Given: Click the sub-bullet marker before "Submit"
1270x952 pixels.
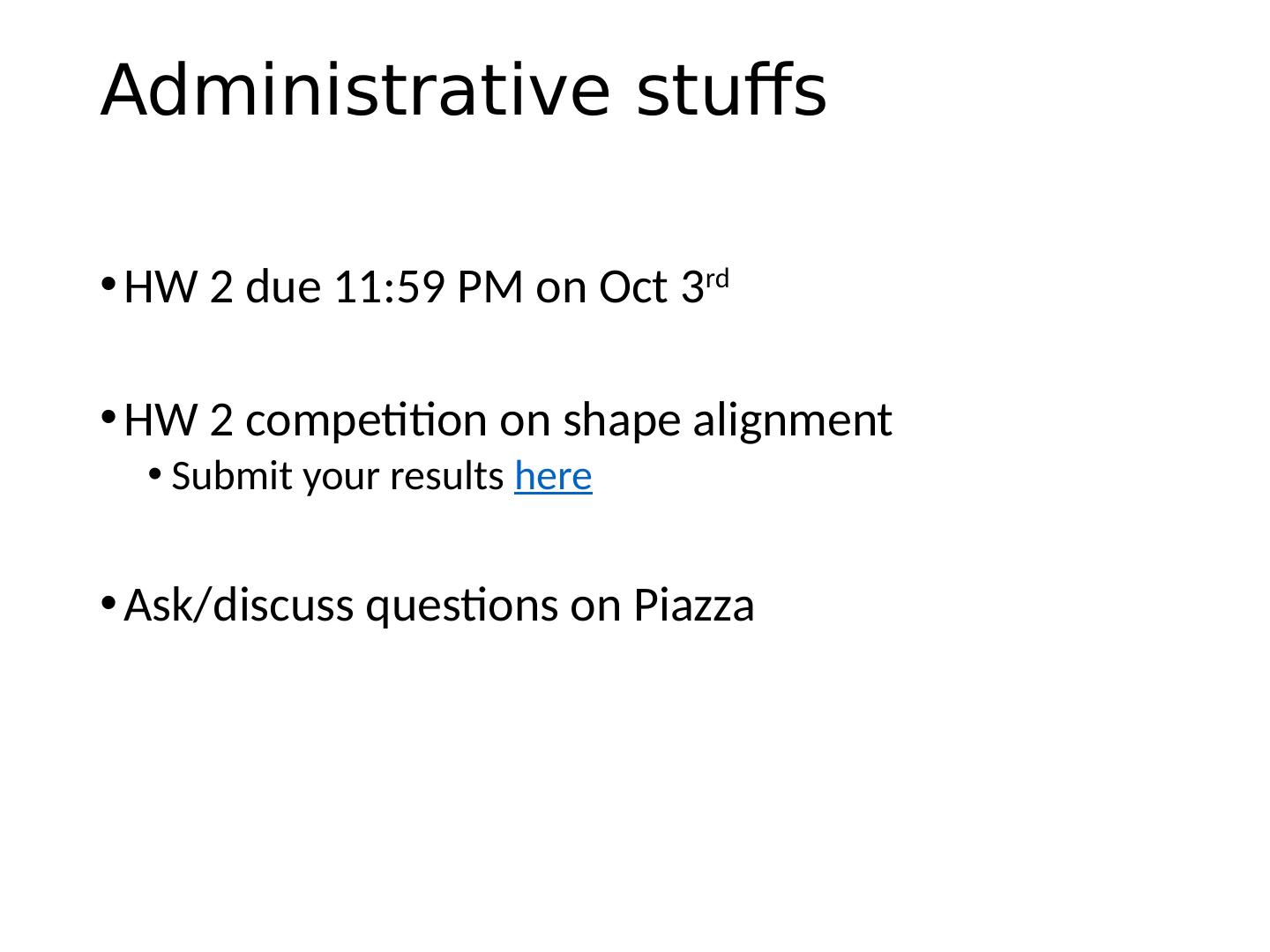Looking at the screenshot, I should tap(154, 475).
